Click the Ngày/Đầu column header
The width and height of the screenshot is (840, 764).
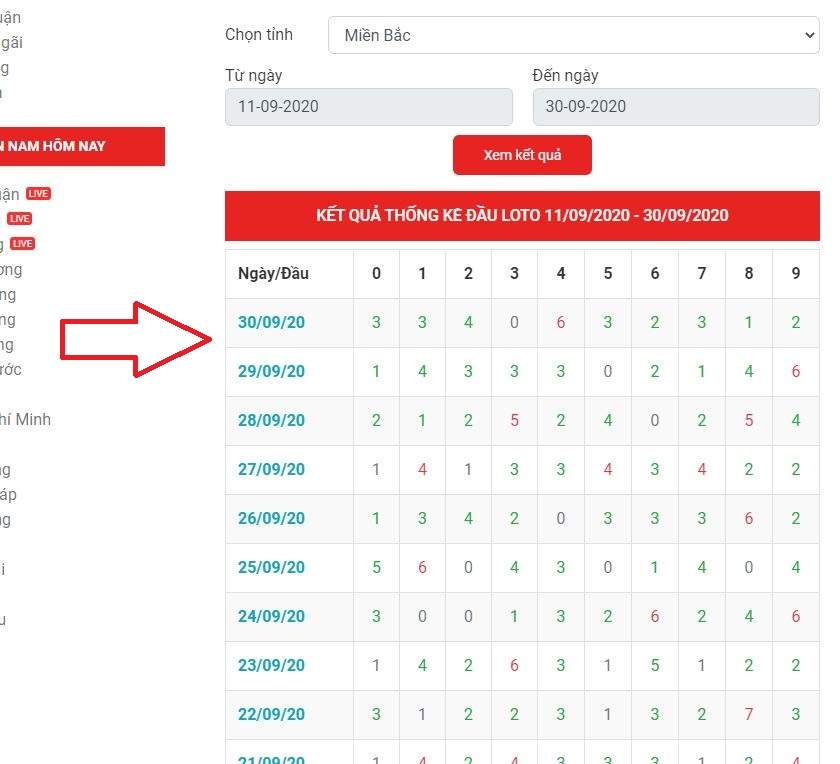[x=273, y=273]
